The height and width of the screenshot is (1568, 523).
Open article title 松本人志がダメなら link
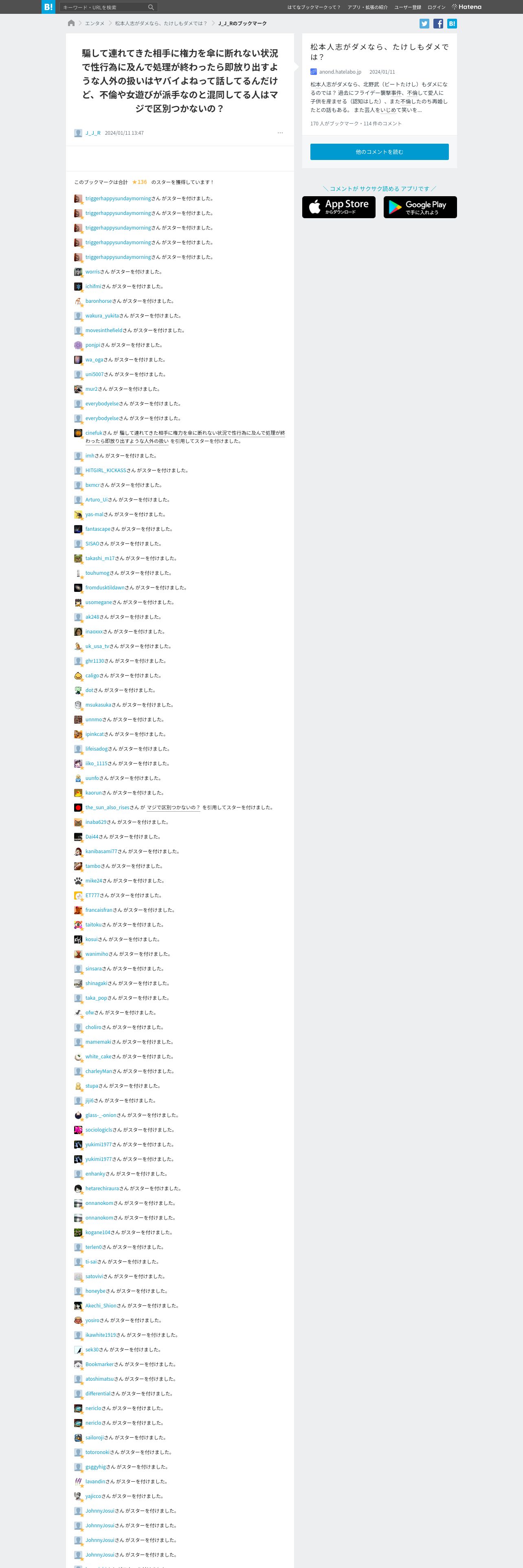click(379, 52)
